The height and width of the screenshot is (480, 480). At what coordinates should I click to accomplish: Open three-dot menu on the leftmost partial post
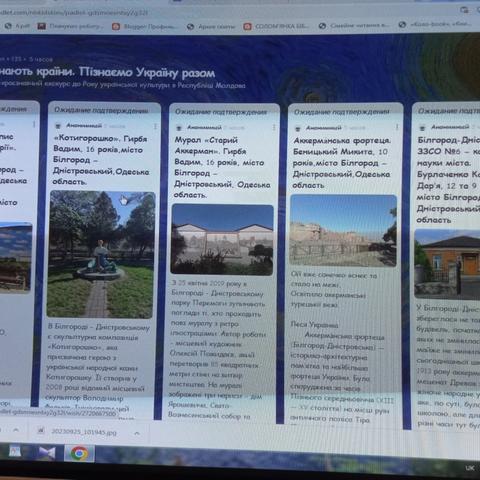[34, 124]
